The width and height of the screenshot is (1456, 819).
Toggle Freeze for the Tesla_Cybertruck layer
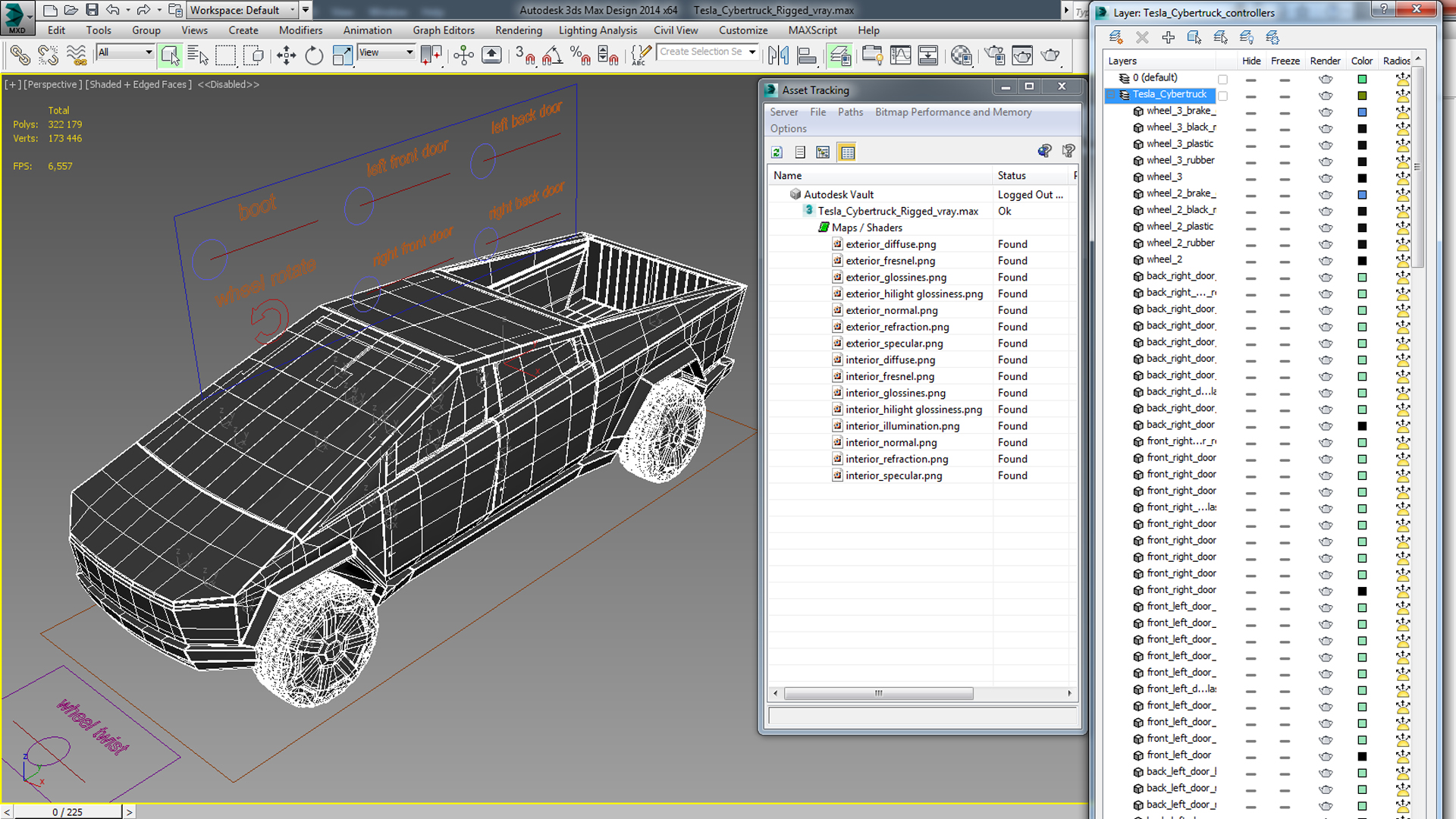1284,96
